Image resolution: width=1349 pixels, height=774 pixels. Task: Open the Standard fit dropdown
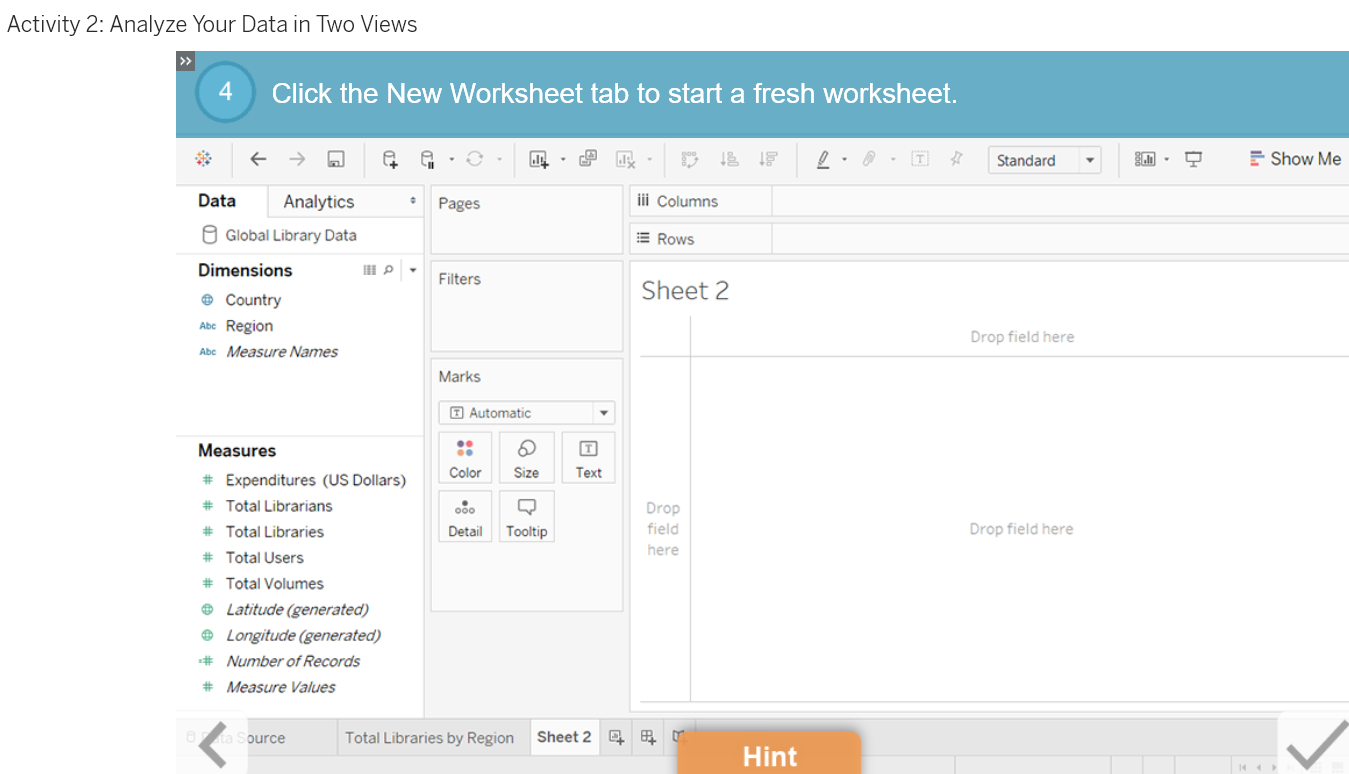pos(1091,159)
